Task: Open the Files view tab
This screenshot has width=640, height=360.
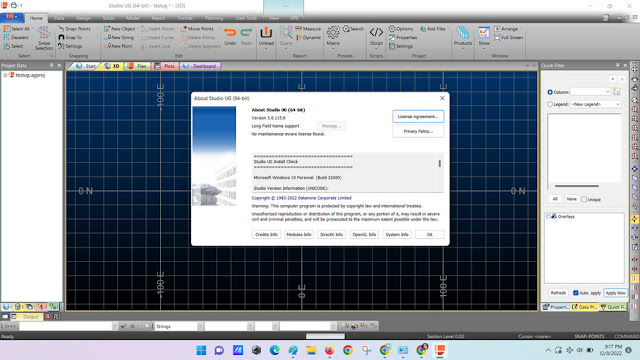Action: 138,66
